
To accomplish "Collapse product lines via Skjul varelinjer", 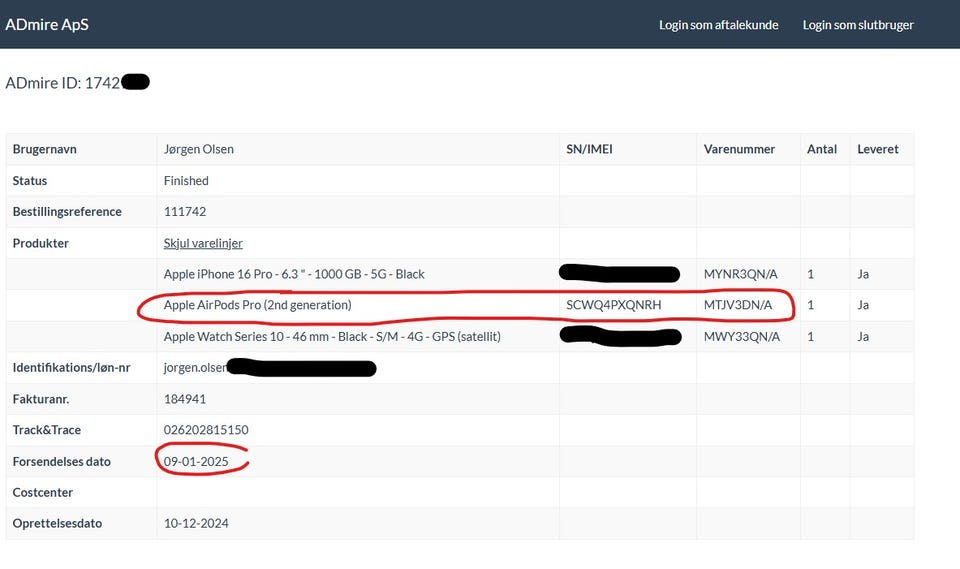I will tap(203, 243).
